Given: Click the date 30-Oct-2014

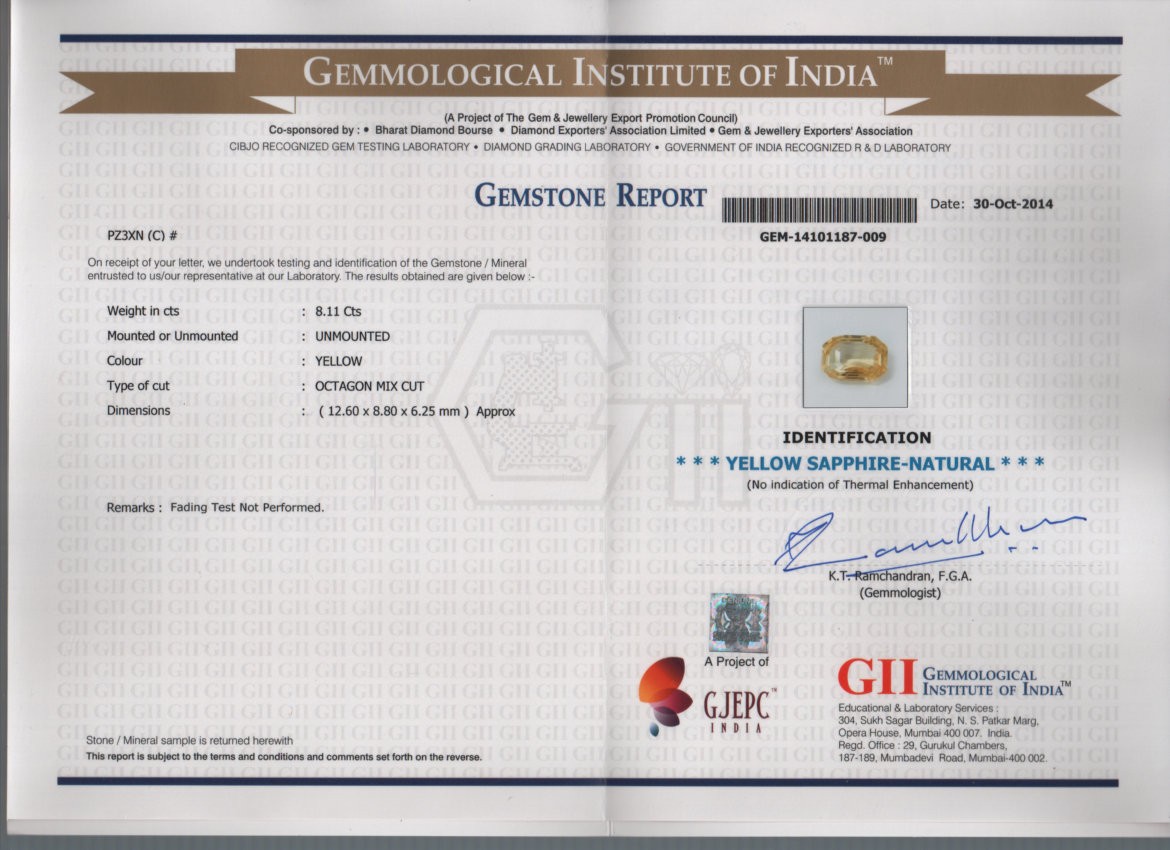Looking at the screenshot, I should (1013, 204).
